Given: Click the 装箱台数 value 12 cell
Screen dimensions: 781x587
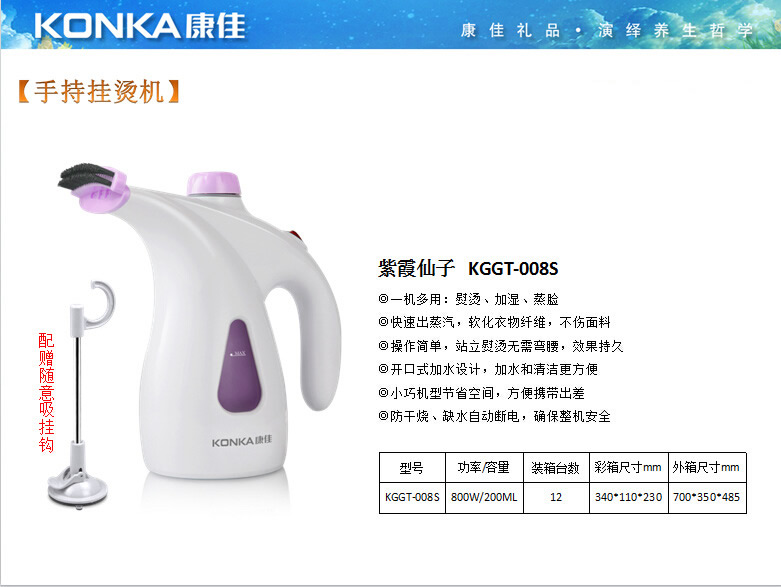Looking at the screenshot, I should 556,497.
